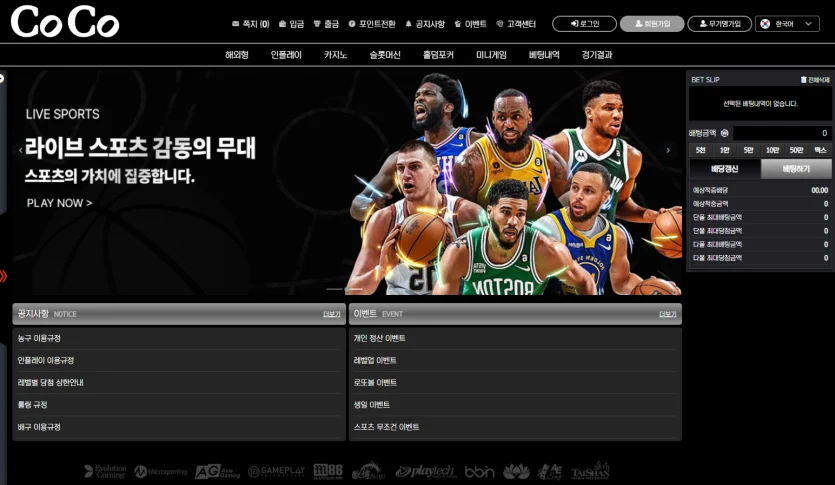Go to previous banner slide arrow
Viewport: 835px width, 485px height.
[20, 151]
